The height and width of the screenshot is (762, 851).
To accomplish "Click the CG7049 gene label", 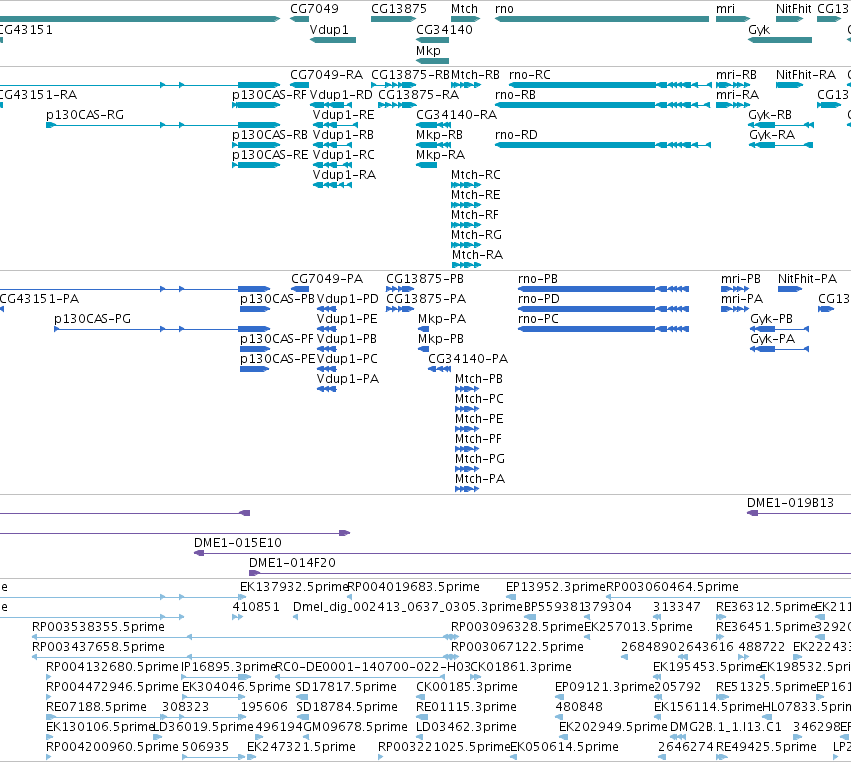I will pos(314,9).
